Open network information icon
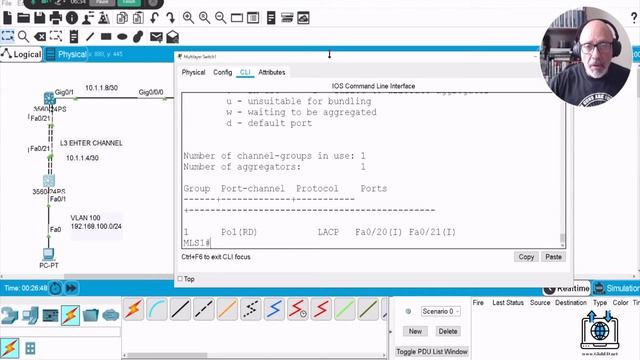 [x=72, y=18]
